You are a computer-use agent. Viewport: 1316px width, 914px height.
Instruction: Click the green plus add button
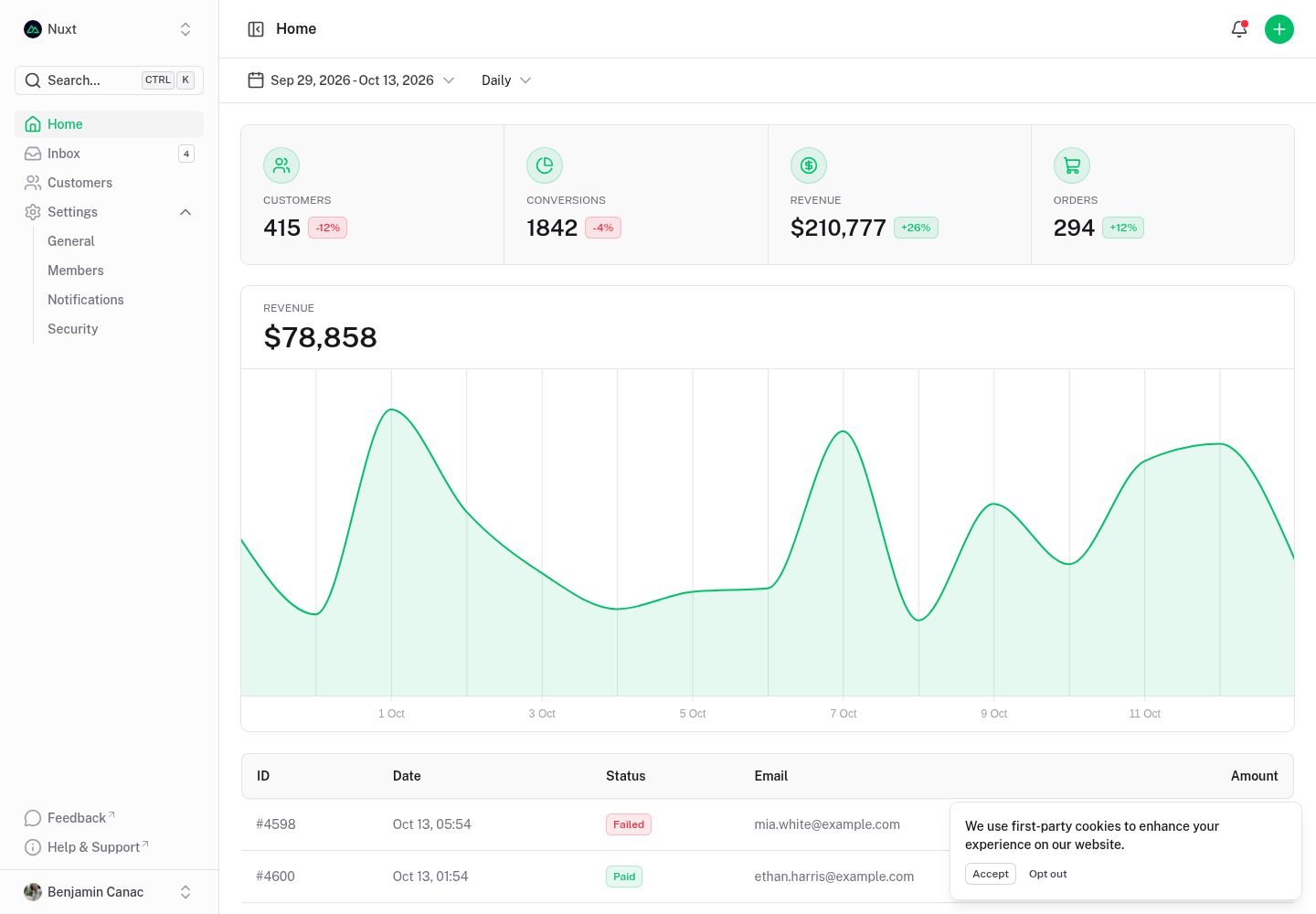click(x=1279, y=29)
